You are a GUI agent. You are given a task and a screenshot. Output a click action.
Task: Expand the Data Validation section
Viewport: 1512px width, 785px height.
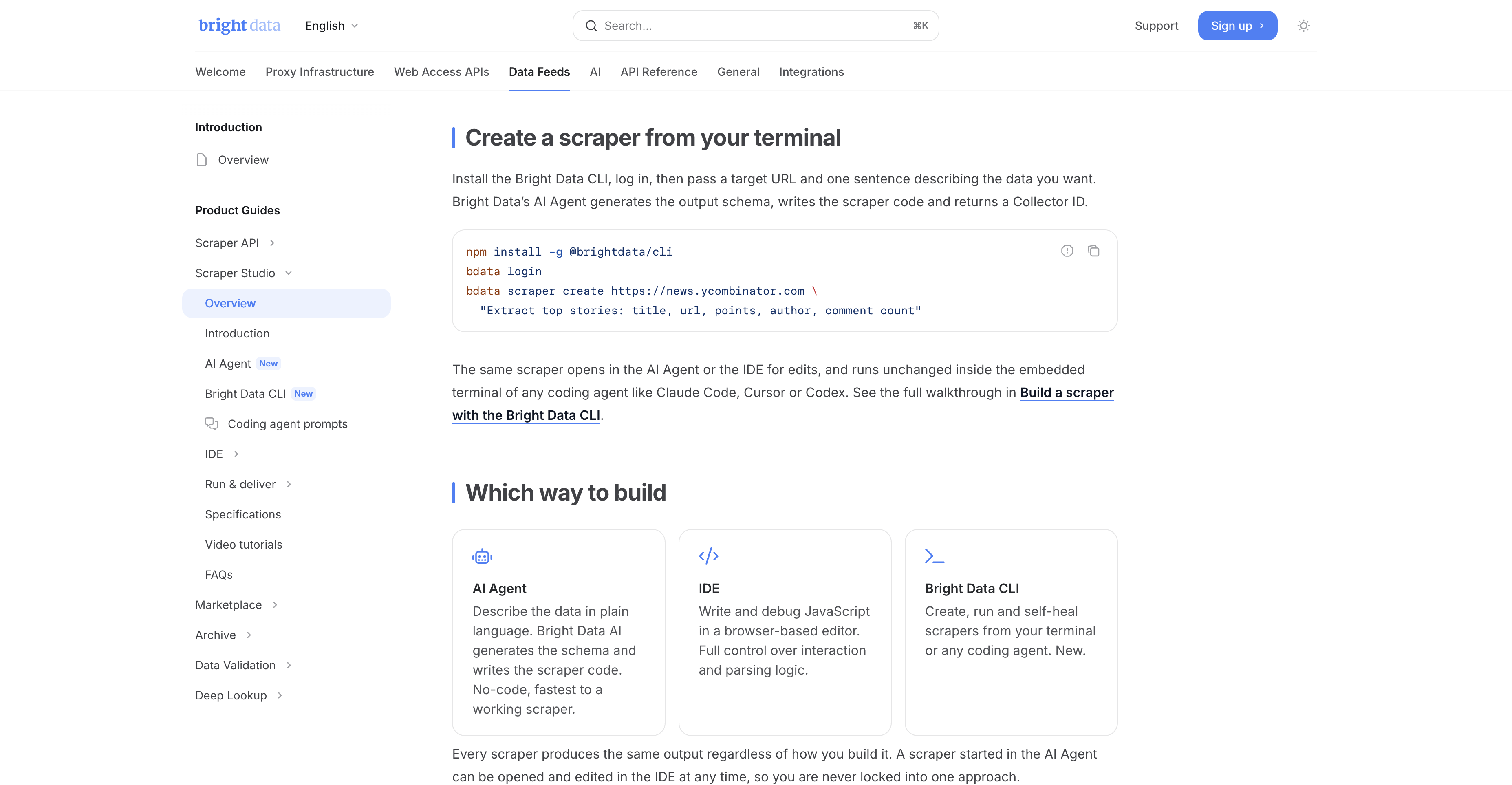[x=289, y=665]
